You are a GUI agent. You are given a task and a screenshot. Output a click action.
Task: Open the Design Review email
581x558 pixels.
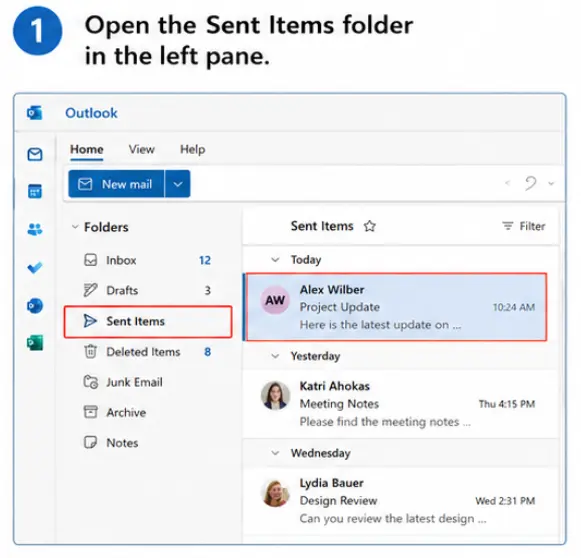click(x=400, y=501)
